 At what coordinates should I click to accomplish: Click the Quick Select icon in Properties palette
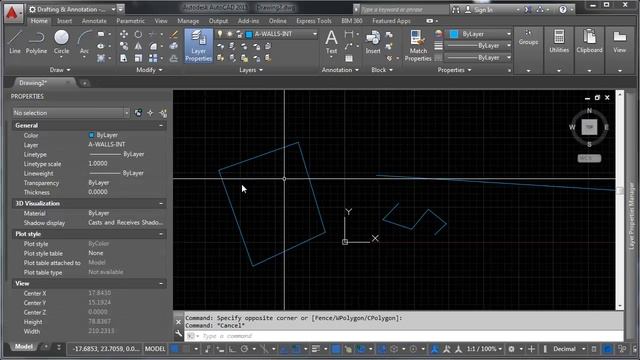[162, 113]
